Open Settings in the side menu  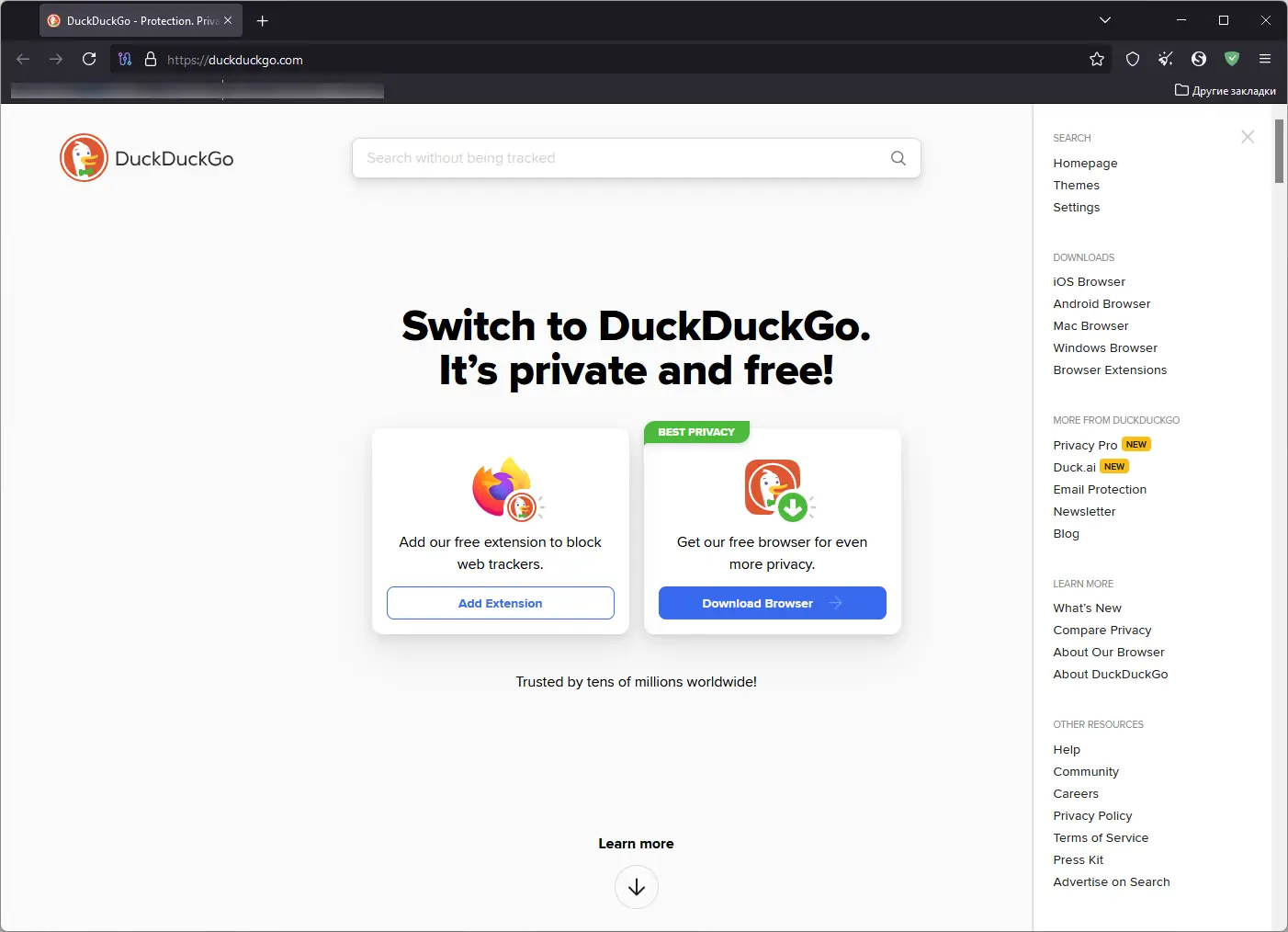pyautogui.click(x=1077, y=207)
